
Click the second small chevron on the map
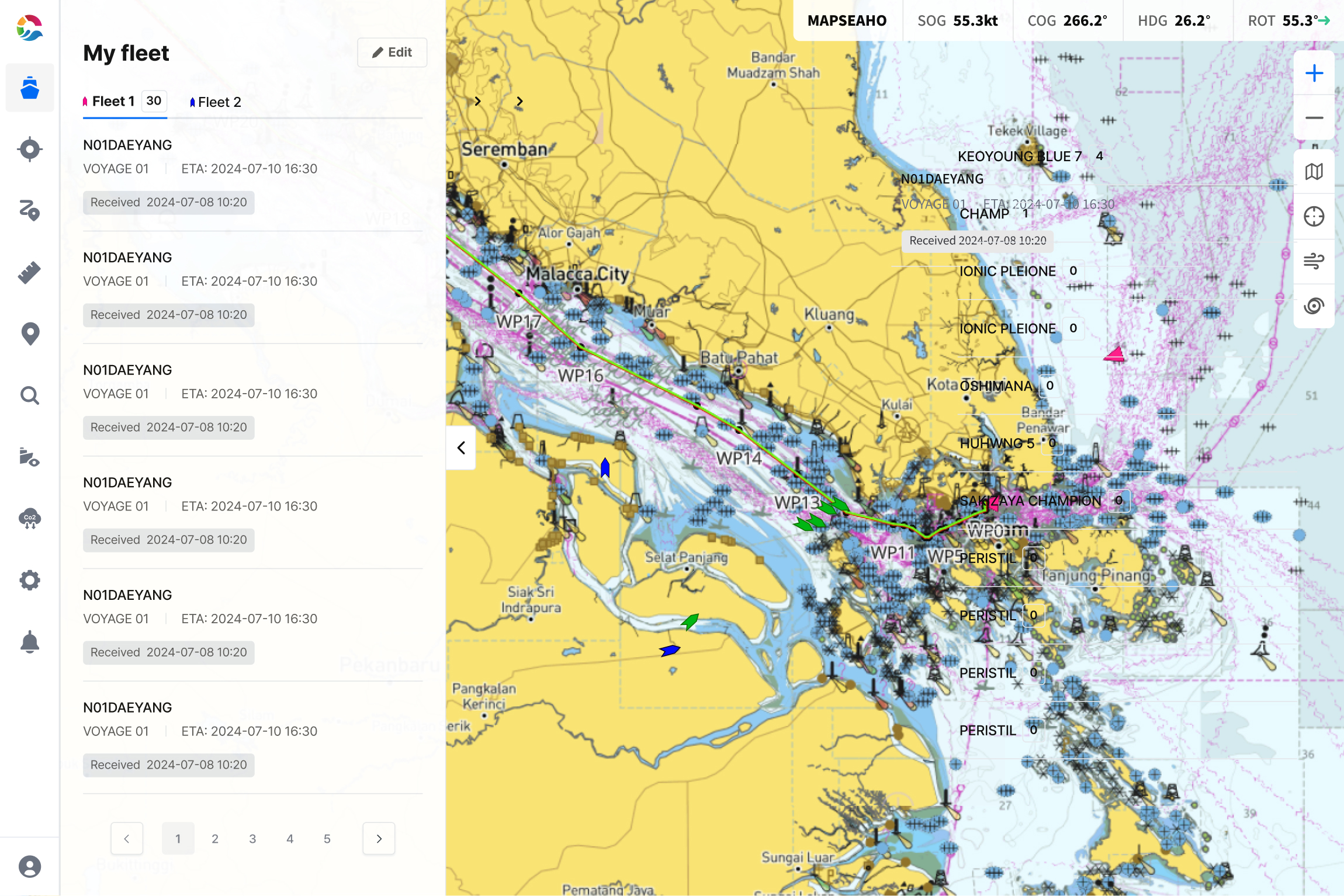coord(519,101)
